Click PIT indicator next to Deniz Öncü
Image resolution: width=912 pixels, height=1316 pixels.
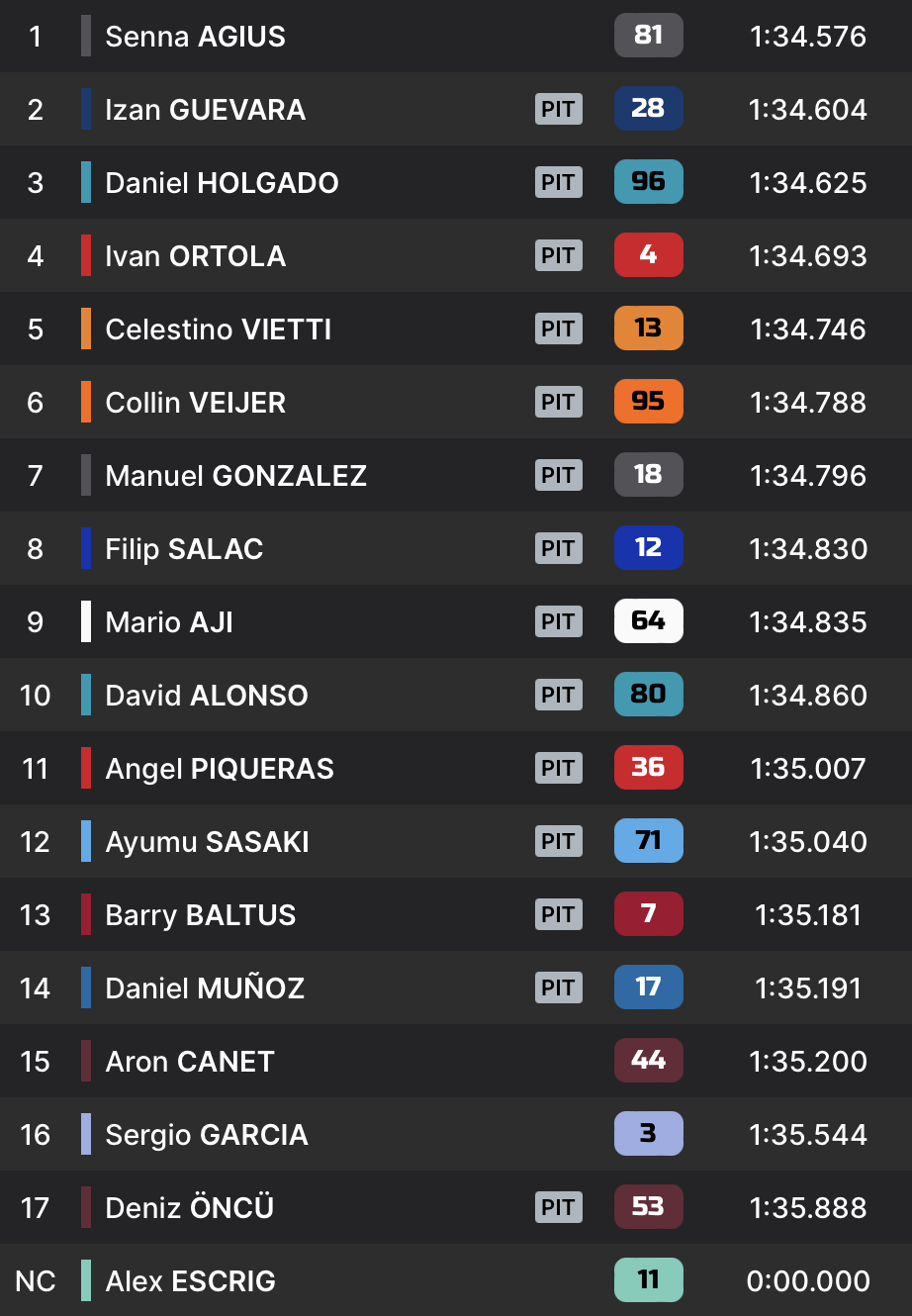(x=559, y=1207)
